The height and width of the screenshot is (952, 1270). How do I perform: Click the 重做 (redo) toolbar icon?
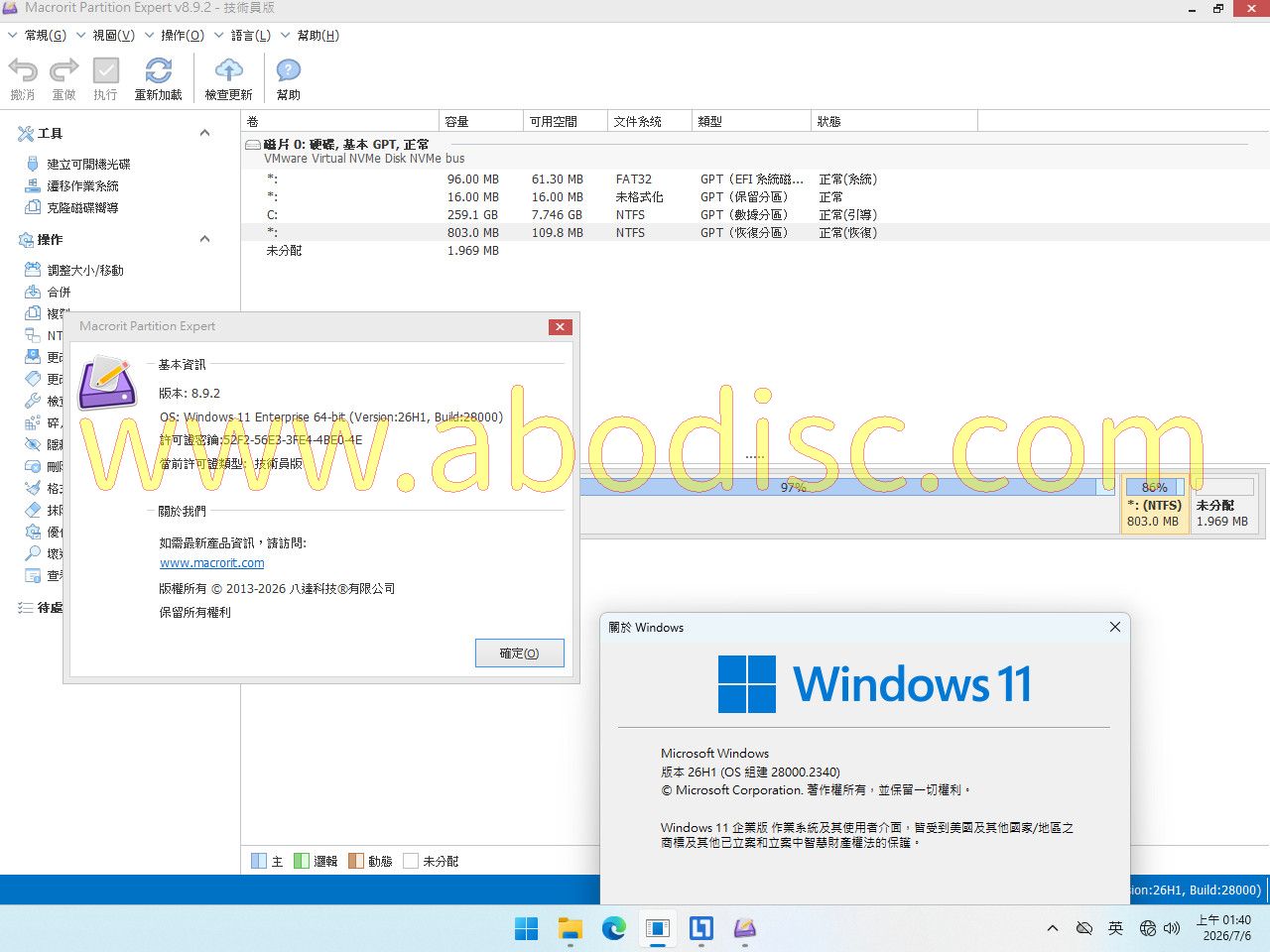click(64, 70)
